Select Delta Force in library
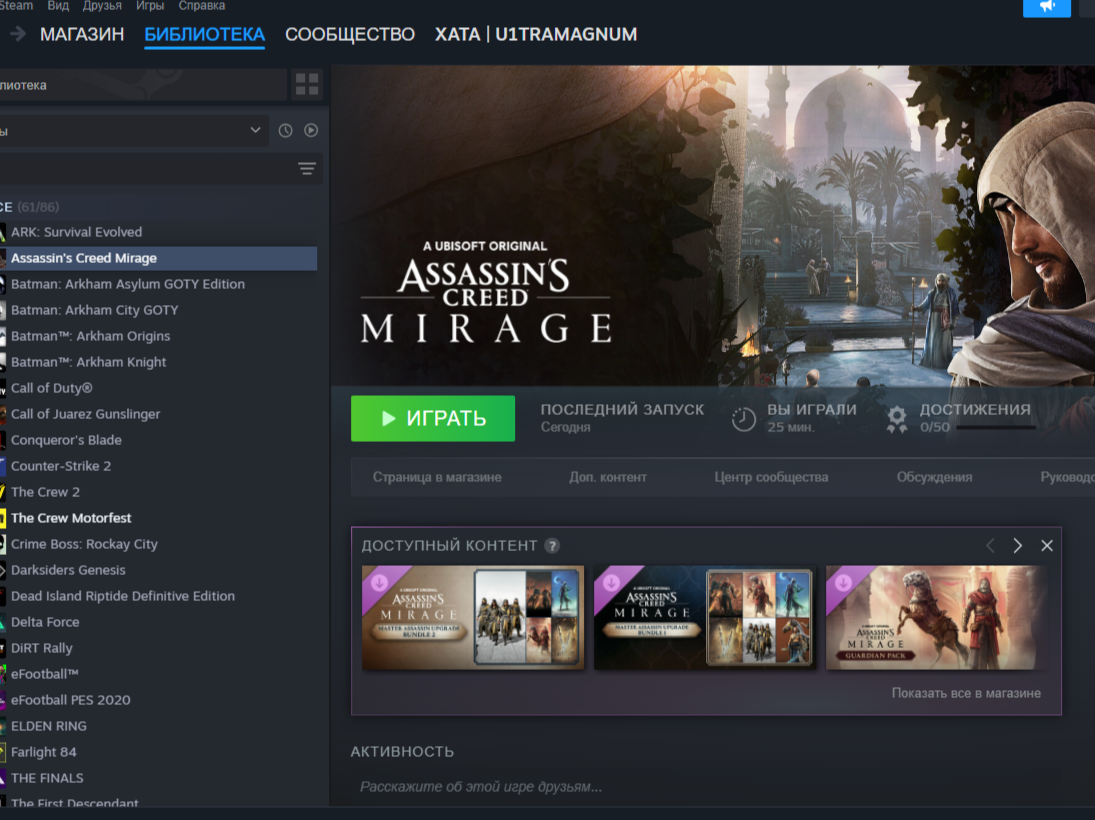 point(159,622)
